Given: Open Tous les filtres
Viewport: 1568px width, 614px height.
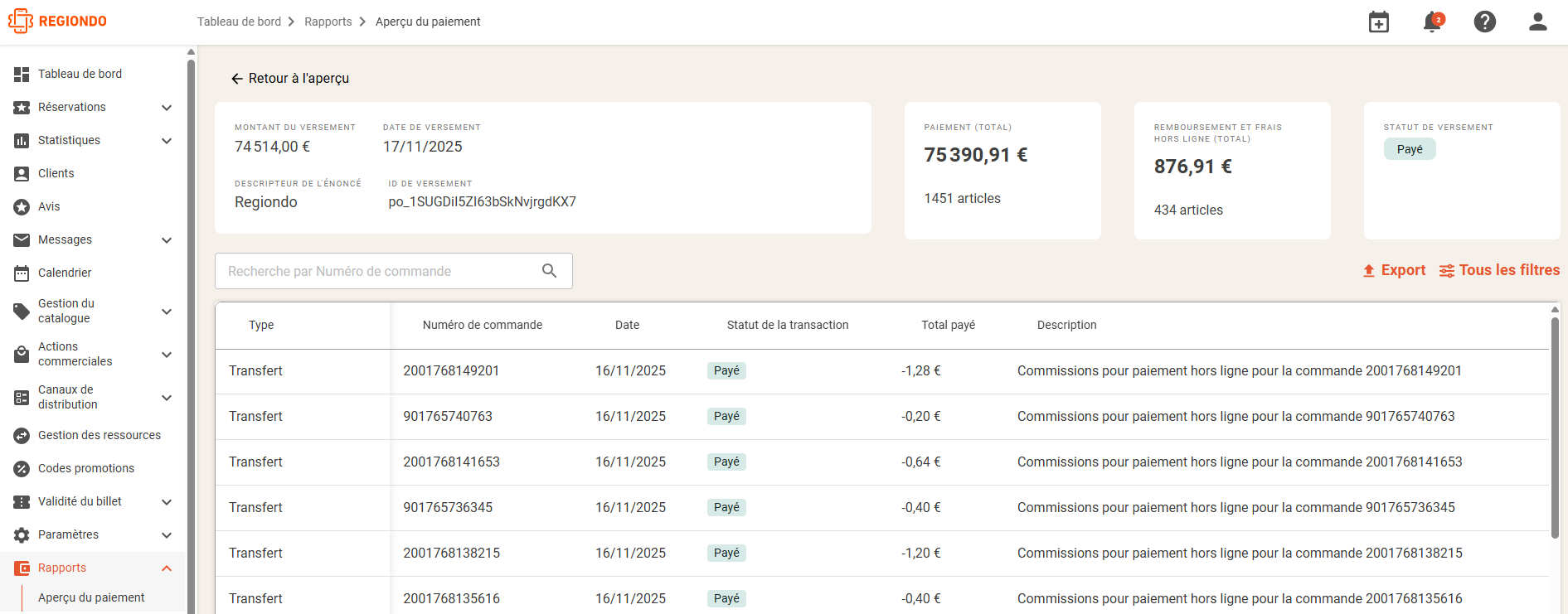Looking at the screenshot, I should point(1499,270).
